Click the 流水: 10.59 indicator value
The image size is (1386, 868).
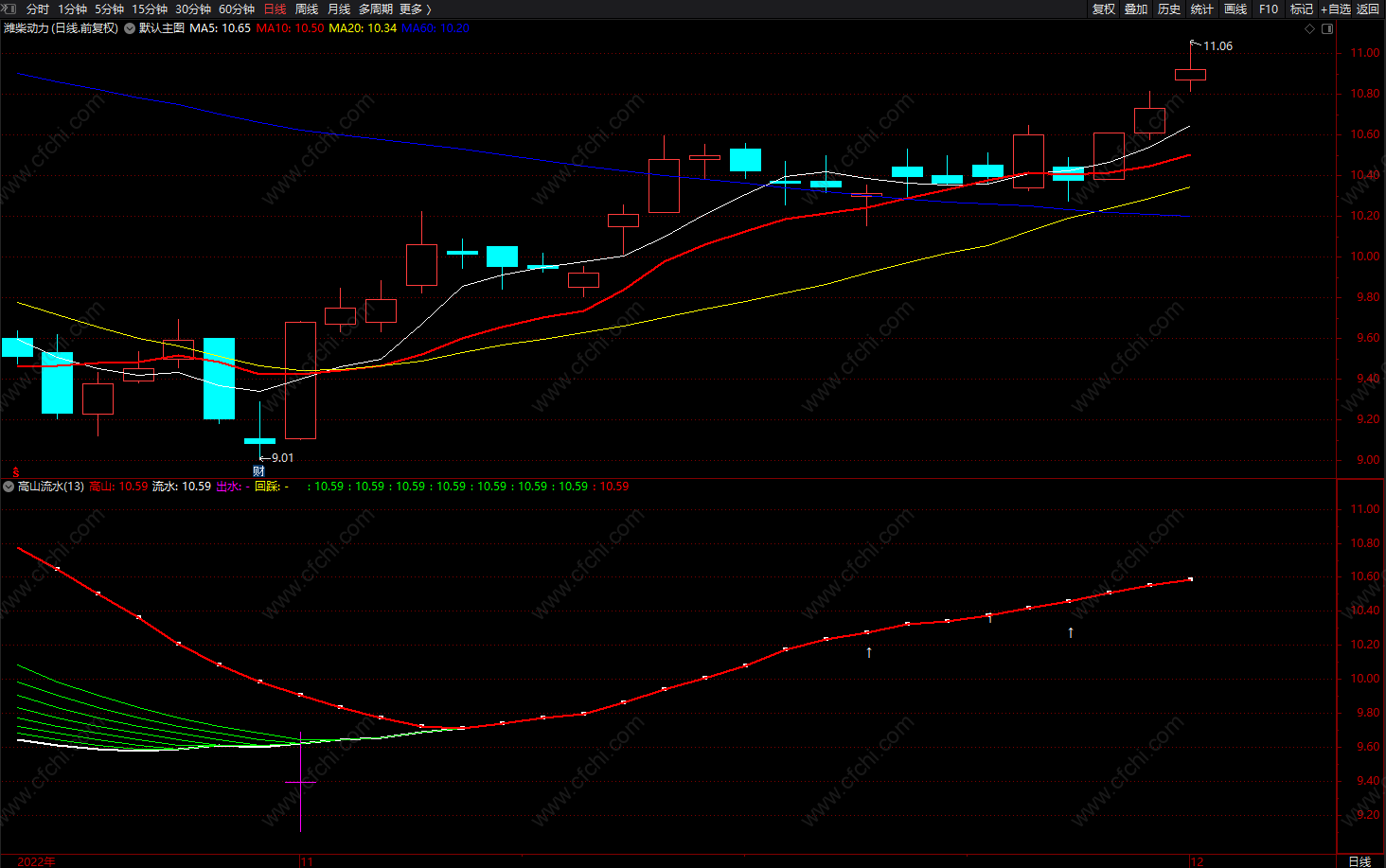(x=182, y=487)
